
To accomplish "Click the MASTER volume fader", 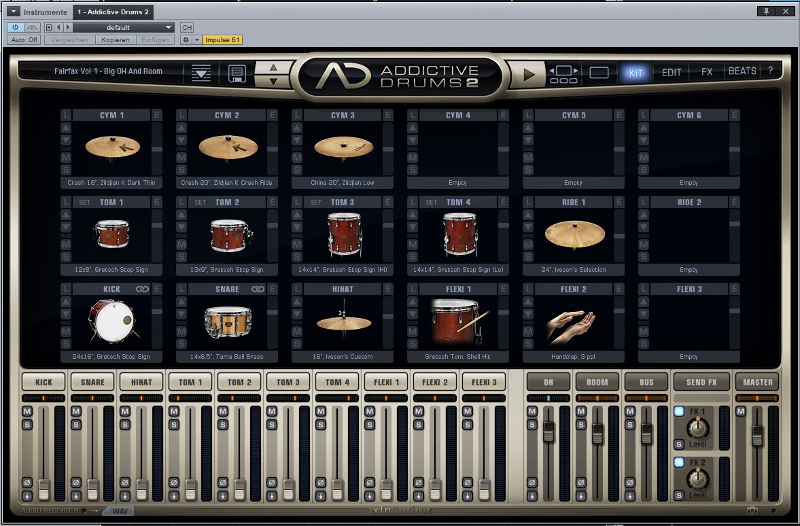I will pos(757,436).
